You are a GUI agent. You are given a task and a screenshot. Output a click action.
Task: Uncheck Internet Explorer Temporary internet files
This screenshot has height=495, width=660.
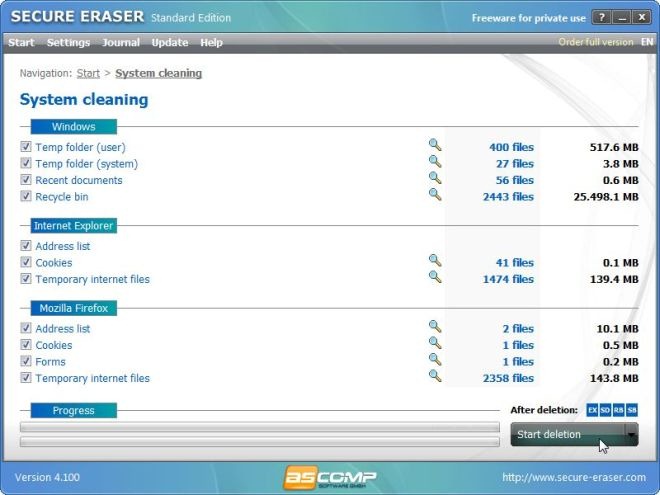[26, 279]
